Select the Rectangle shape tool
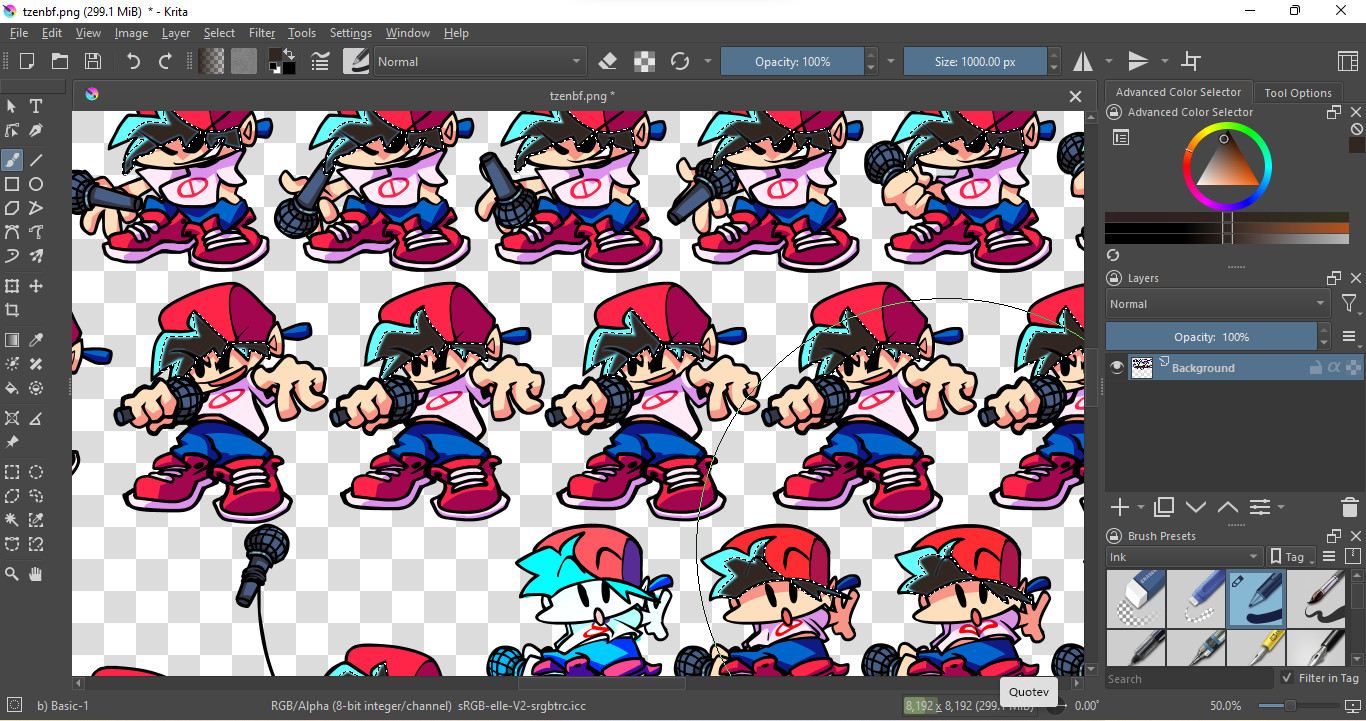Viewport: 1366px width, 721px height. tap(12, 184)
